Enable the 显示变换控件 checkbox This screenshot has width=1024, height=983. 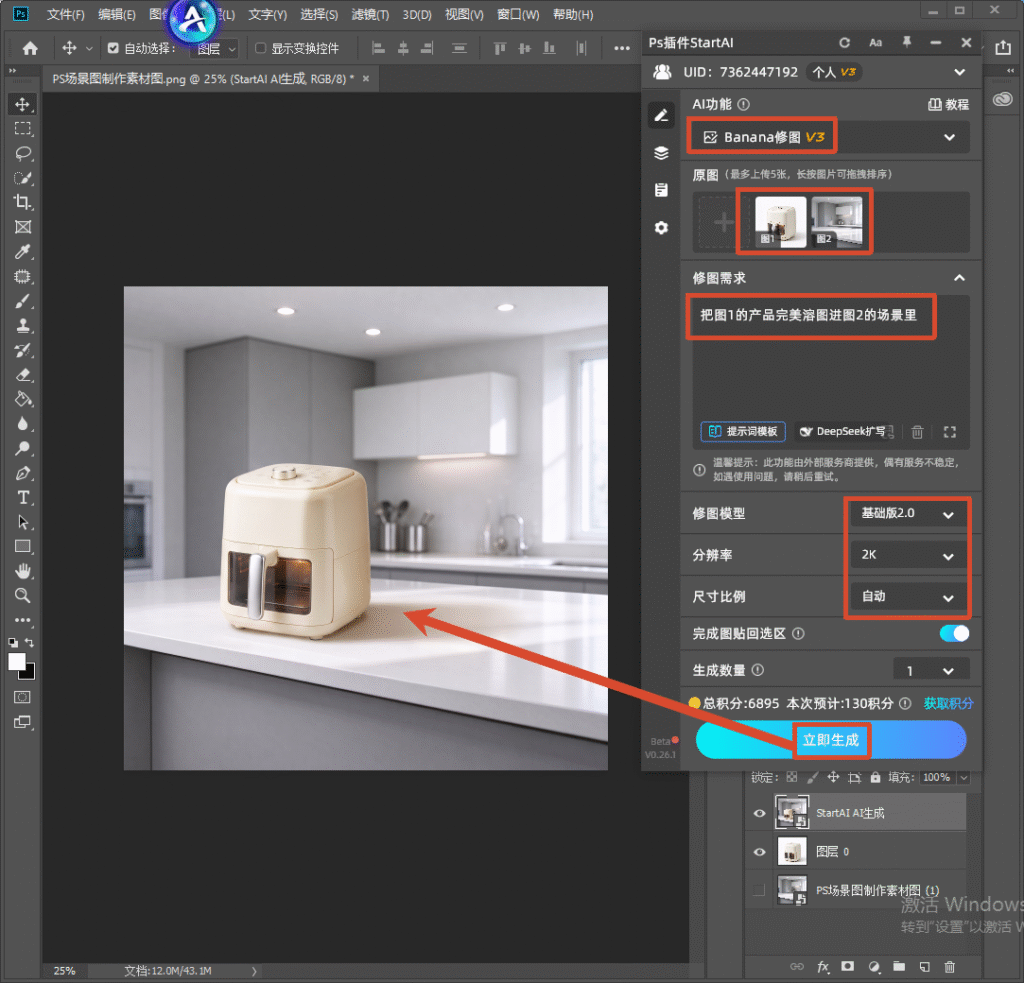coord(260,48)
